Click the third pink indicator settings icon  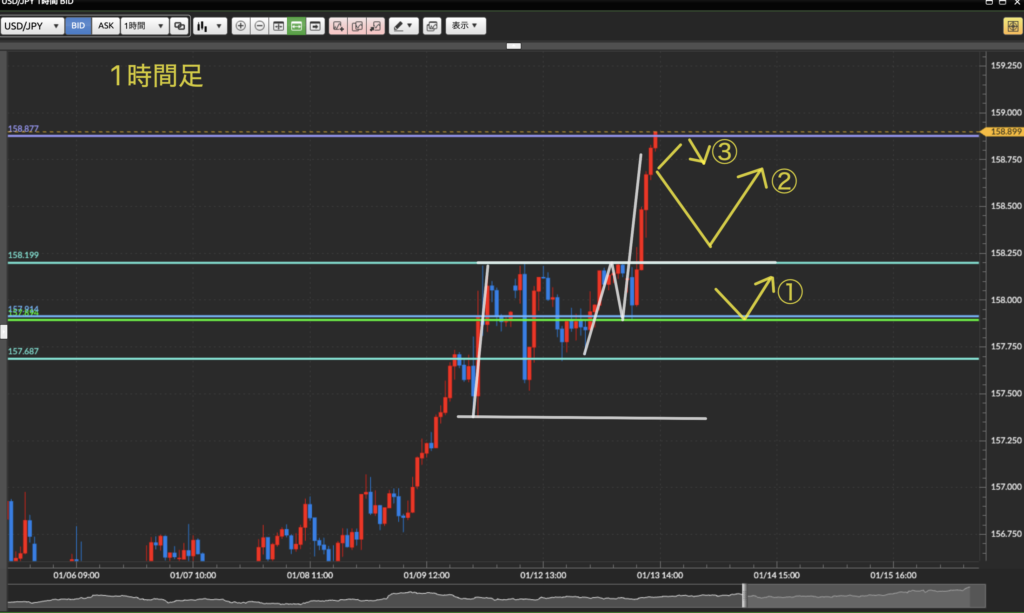click(375, 26)
